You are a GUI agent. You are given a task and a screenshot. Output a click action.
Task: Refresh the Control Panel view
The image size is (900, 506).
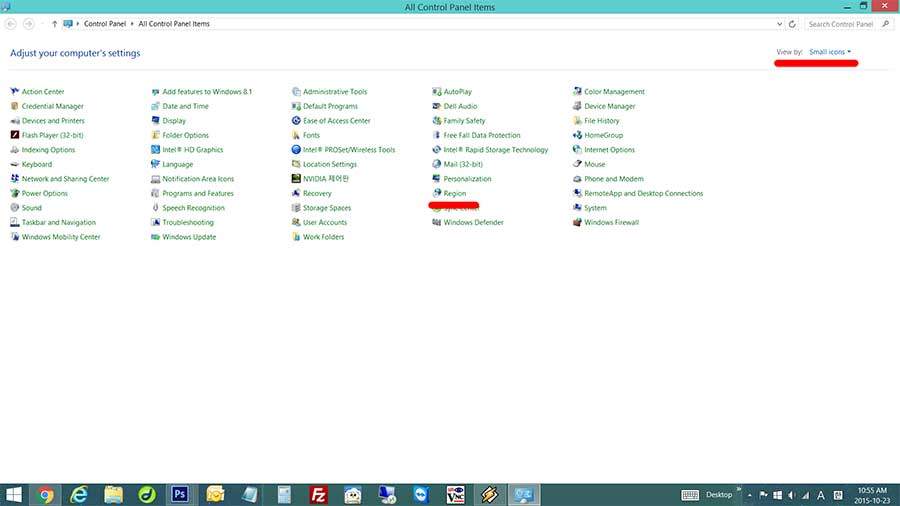(x=792, y=24)
